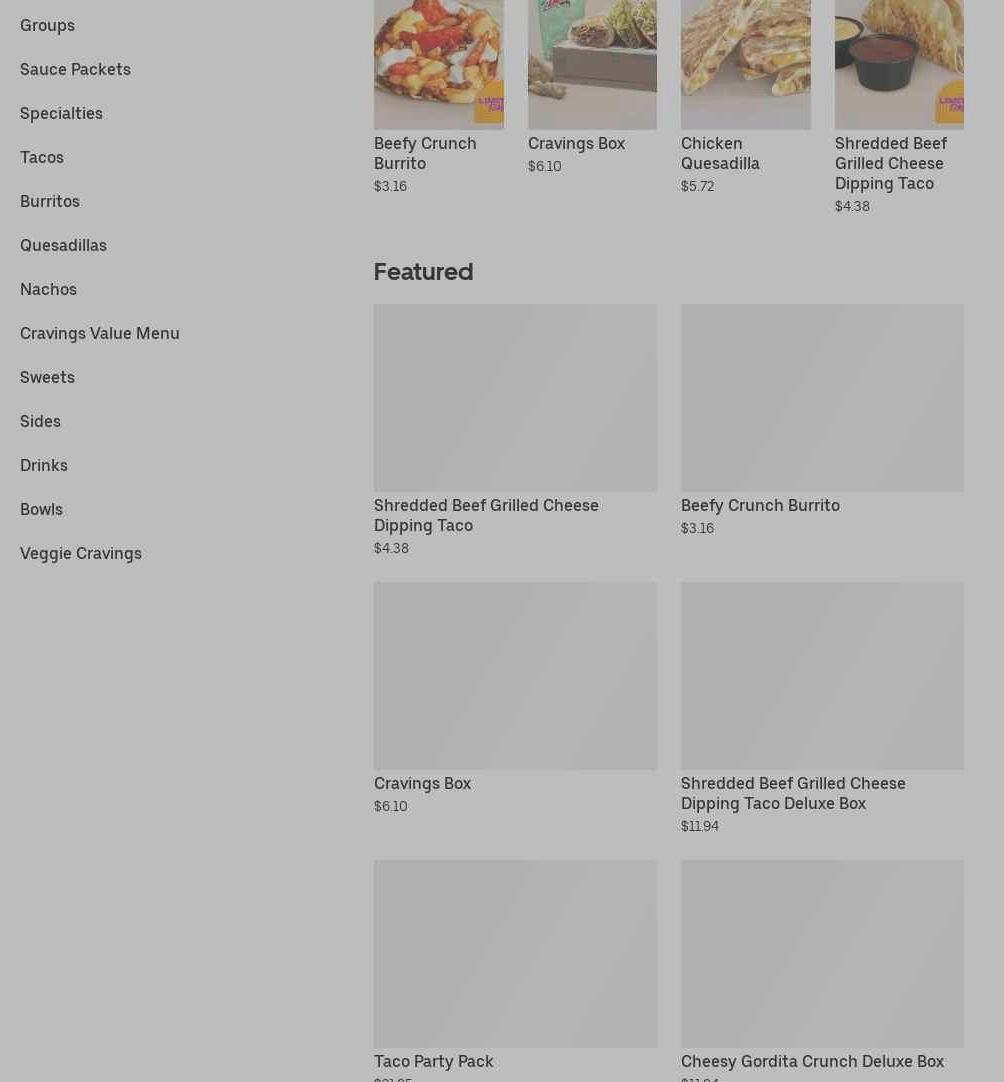
Task: Open the Dipping Taco Deluxe Box item
Action: pyautogui.click(x=823, y=708)
